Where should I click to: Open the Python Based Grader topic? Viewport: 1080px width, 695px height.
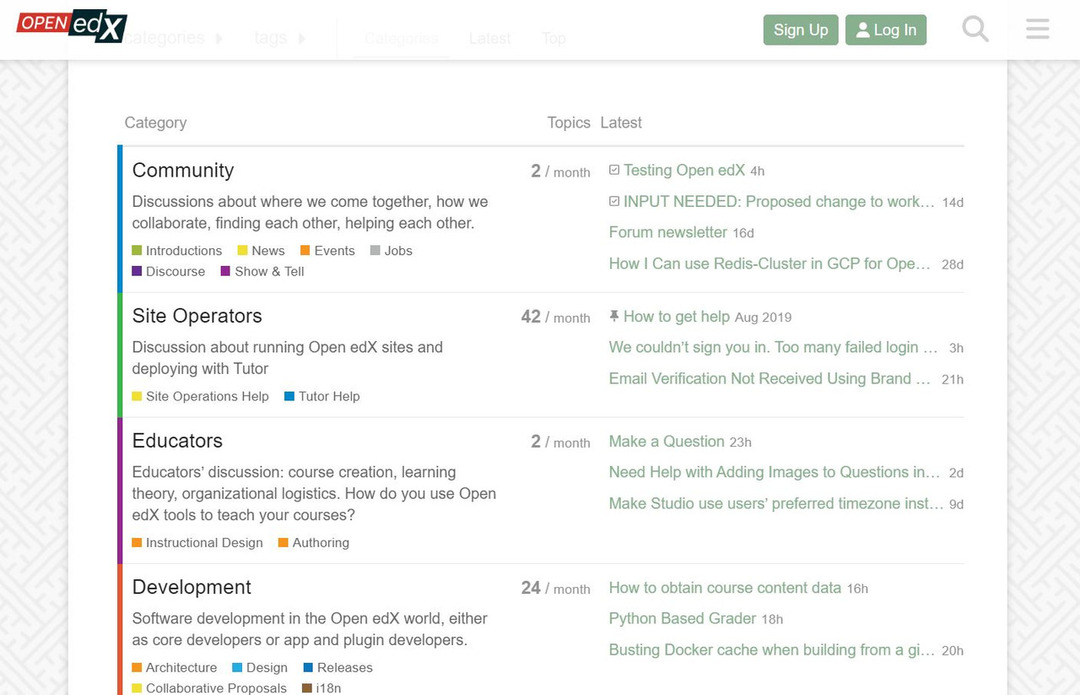coord(683,619)
